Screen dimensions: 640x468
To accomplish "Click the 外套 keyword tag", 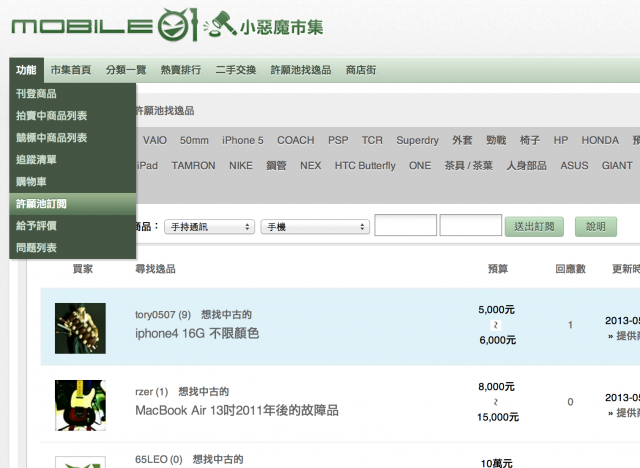I will click(x=462, y=140).
